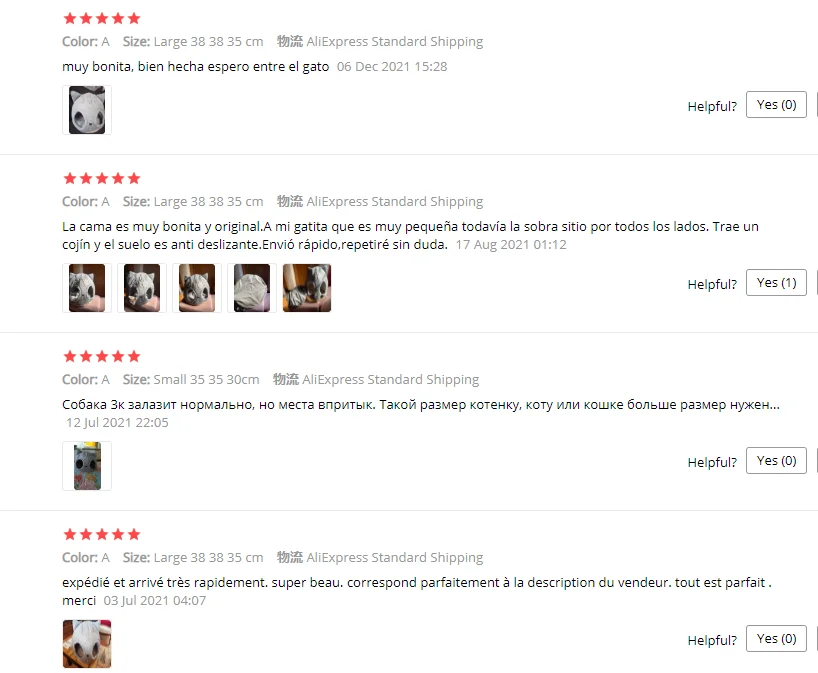Click the 'La cama es muy bonita' review text
The width and height of the screenshot is (818, 673).
(410, 235)
